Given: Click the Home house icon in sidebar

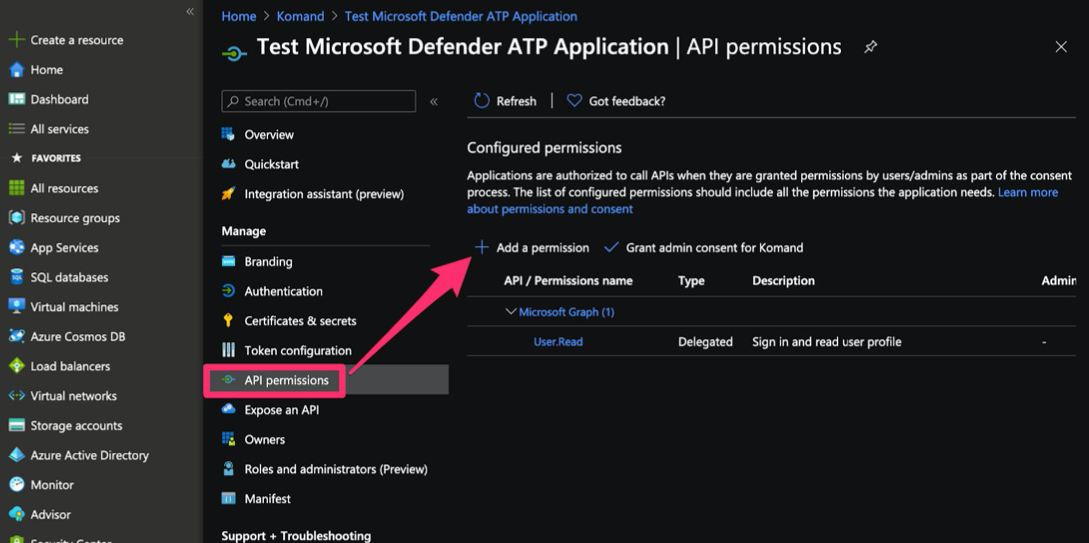Looking at the screenshot, I should (17, 69).
